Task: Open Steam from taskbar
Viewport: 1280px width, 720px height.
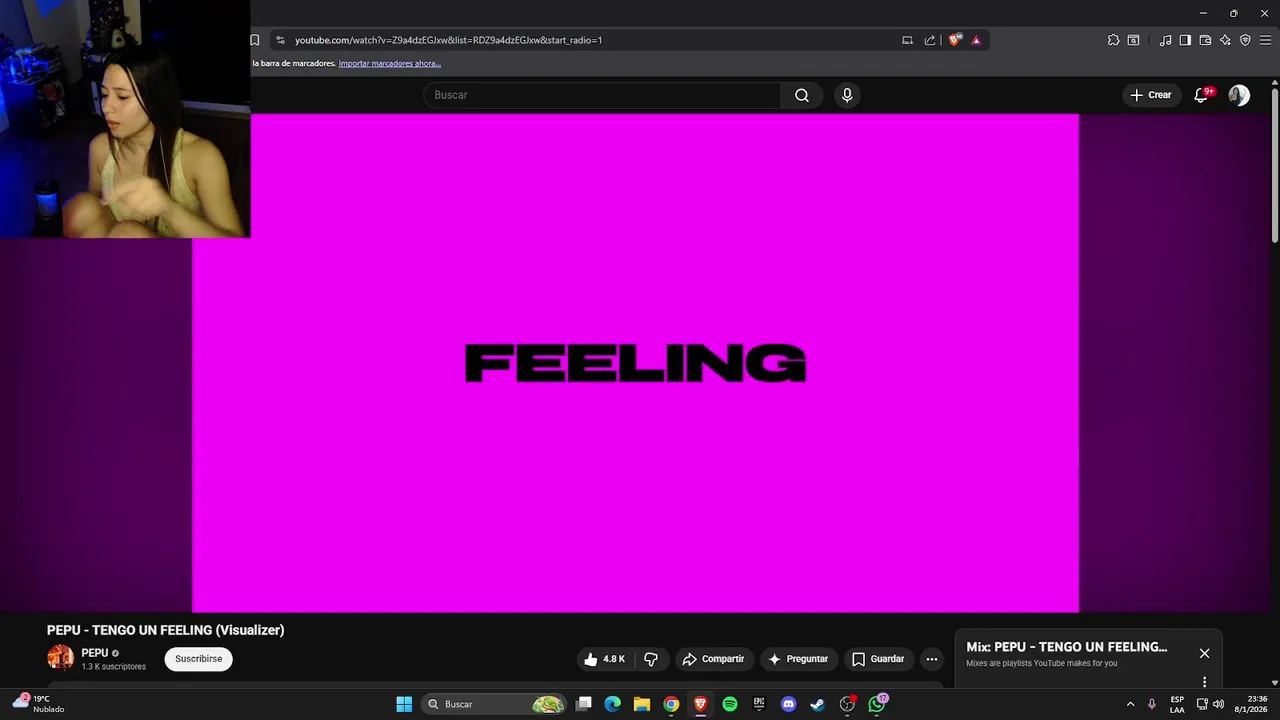Action: 818,704
